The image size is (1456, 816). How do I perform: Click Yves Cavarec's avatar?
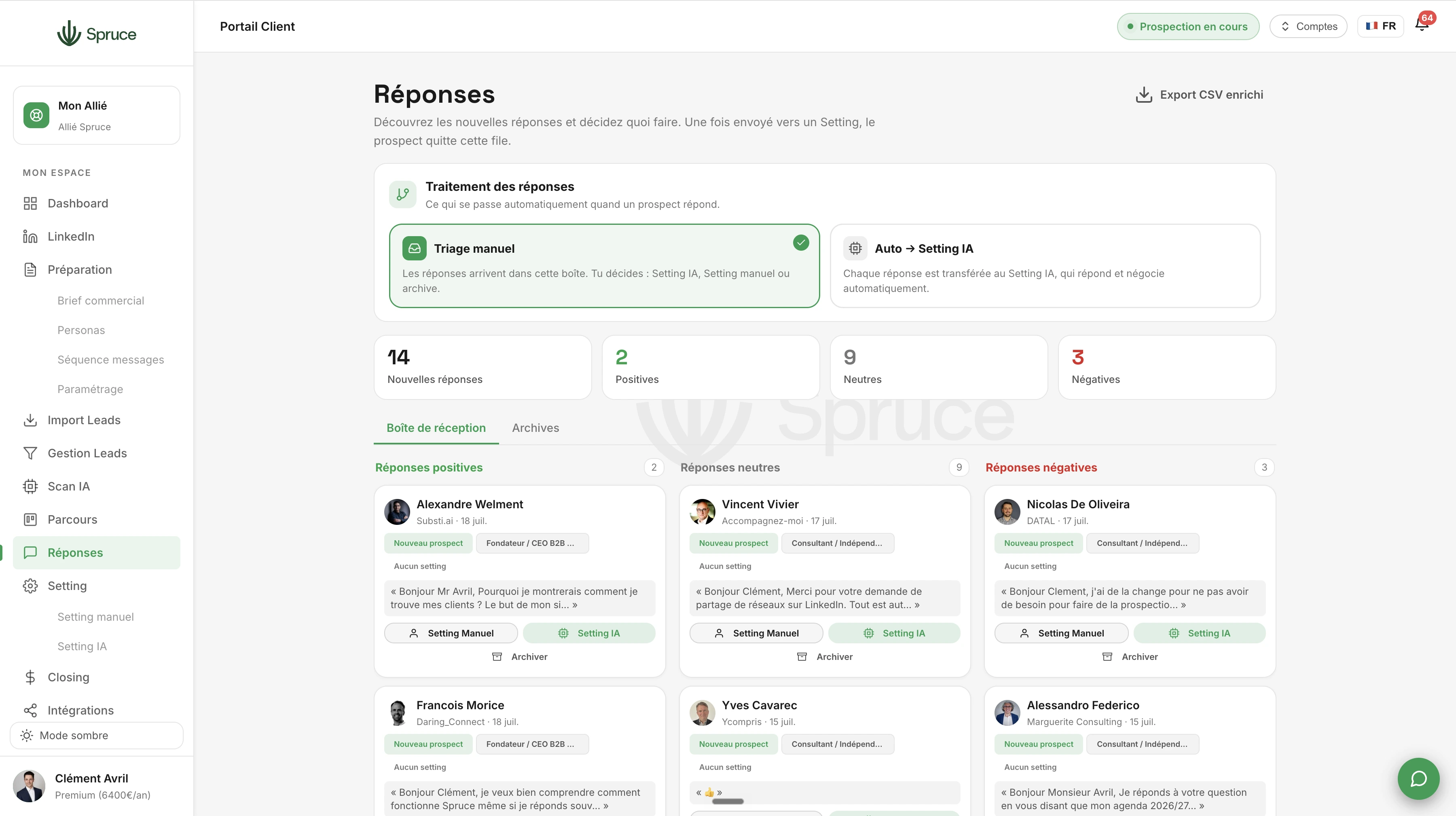(703, 712)
